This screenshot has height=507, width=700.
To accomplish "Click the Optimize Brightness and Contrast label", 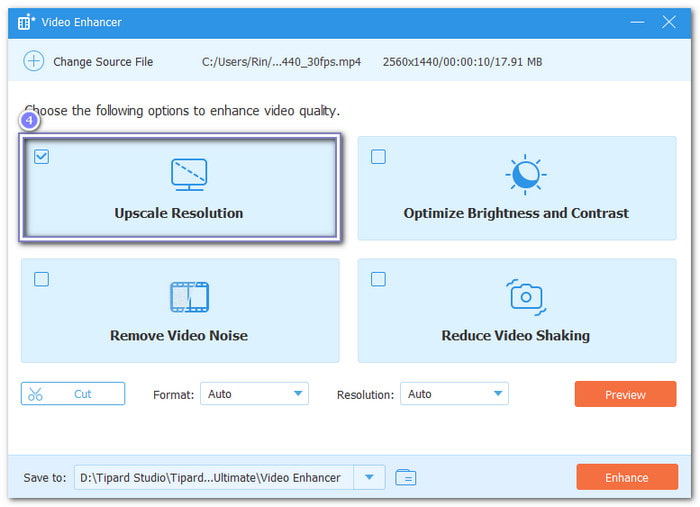I will [x=516, y=213].
